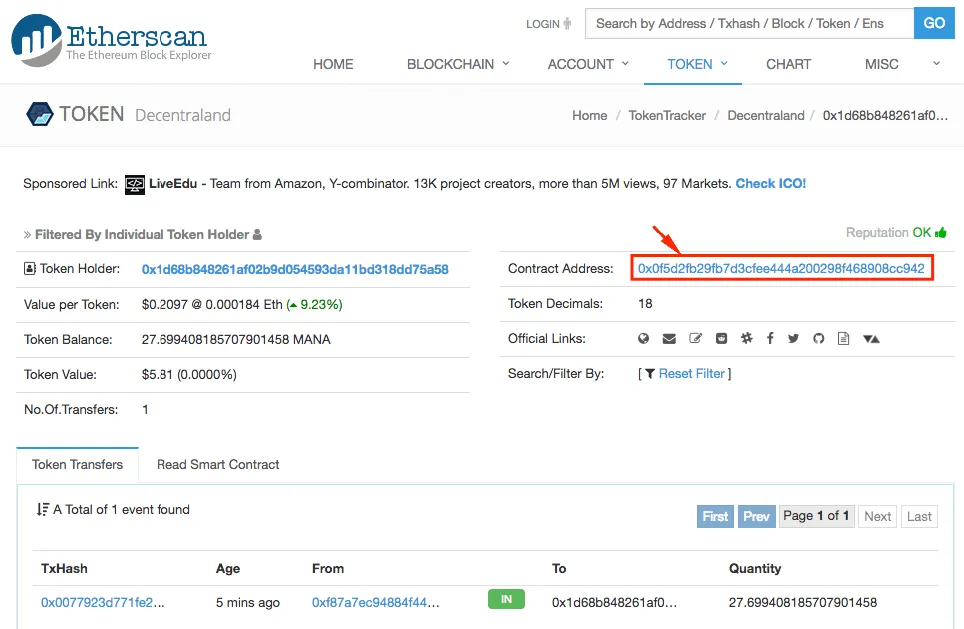The height and width of the screenshot is (629, 964).
Task: Open the Facebook icon in Official Links
Action: 770,338
